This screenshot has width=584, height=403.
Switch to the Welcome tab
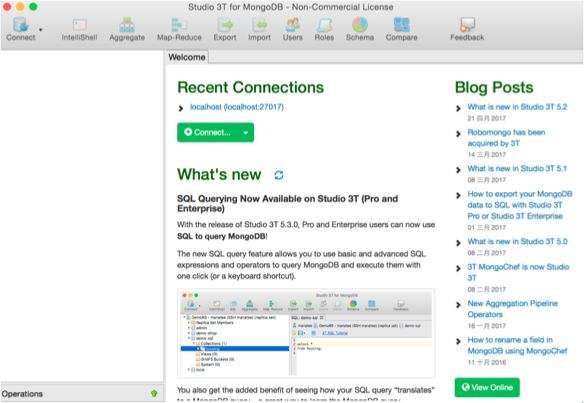[187, 57]
